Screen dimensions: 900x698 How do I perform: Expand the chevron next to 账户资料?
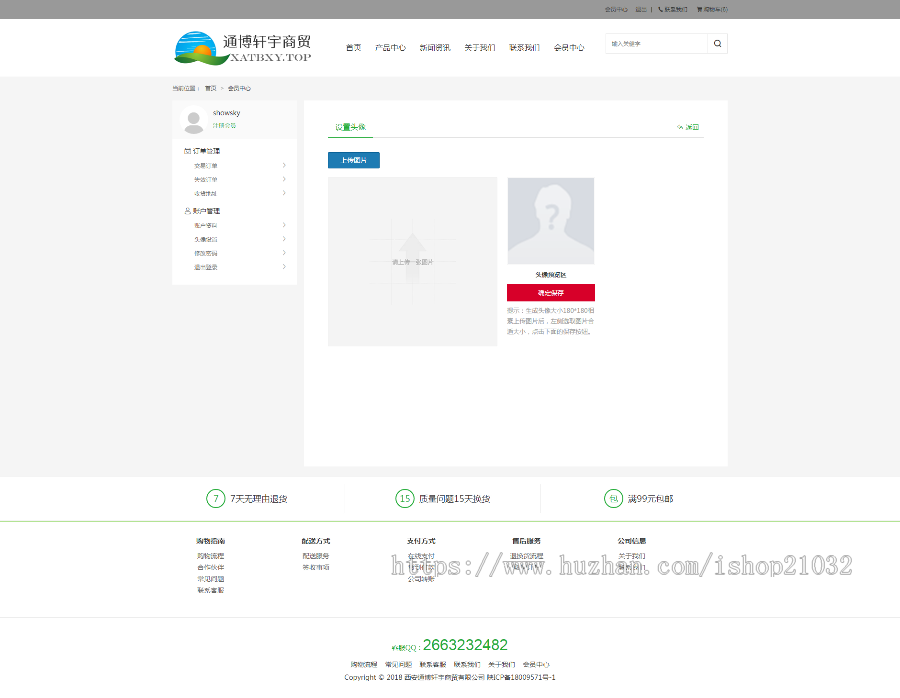click(x=284, y=224)
